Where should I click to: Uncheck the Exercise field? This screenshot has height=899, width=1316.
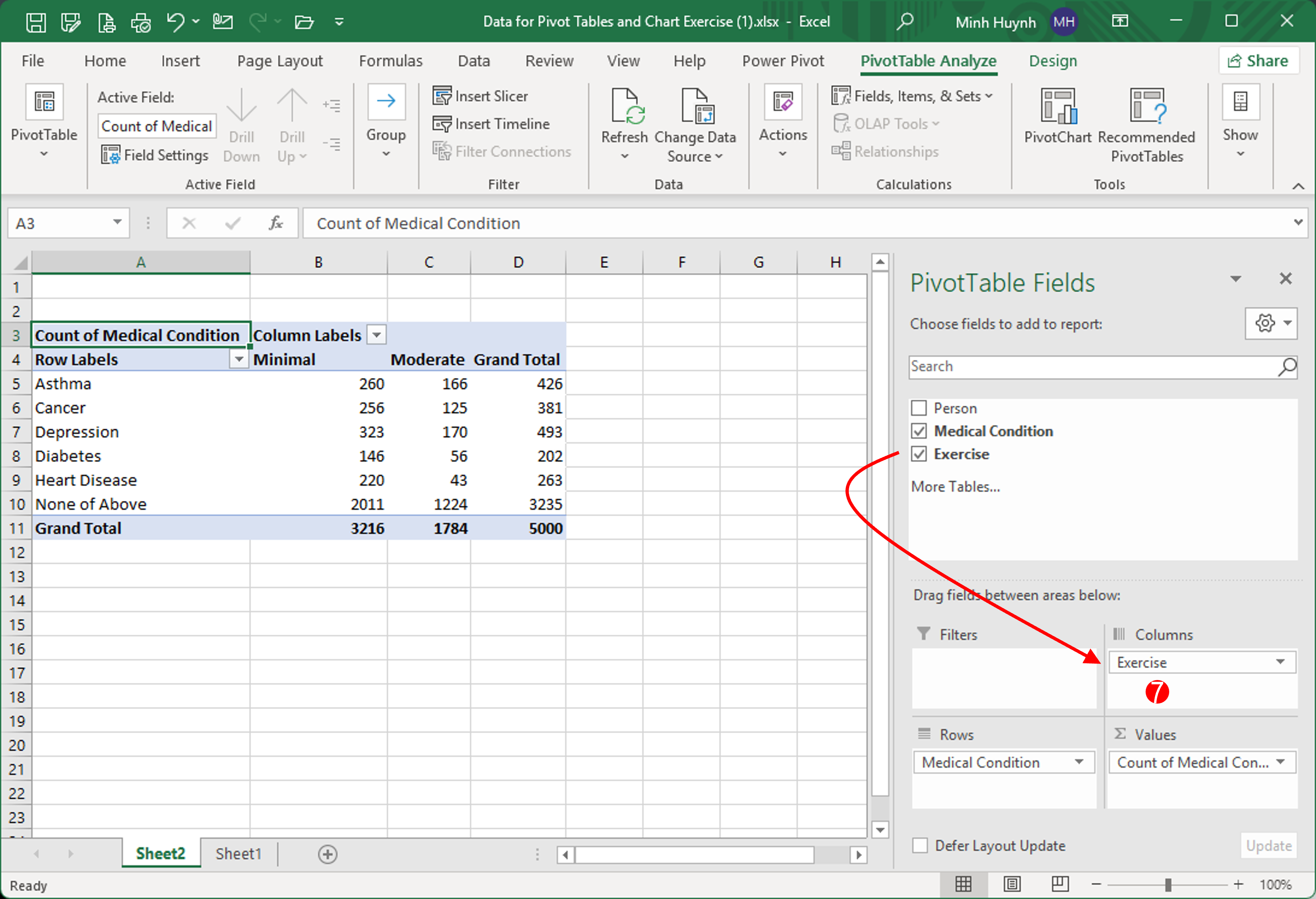coord(919,454)
